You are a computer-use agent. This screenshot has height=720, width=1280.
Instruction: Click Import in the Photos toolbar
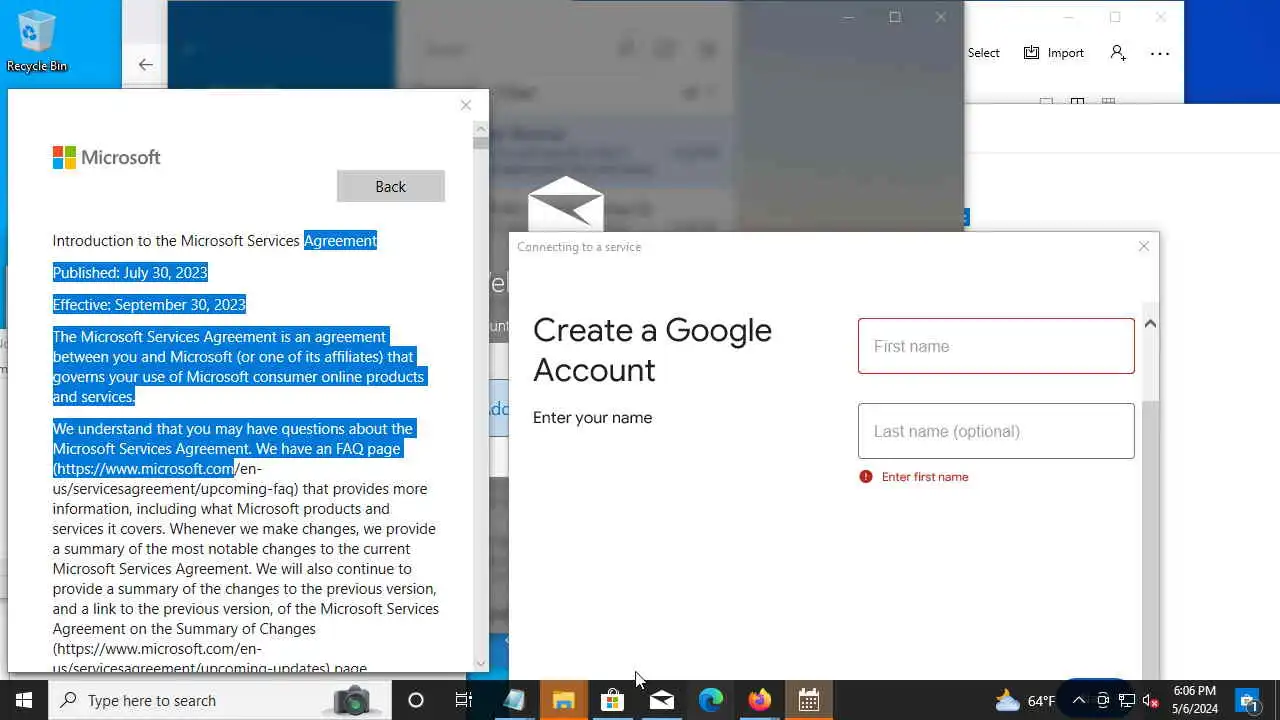point(1054,53)
